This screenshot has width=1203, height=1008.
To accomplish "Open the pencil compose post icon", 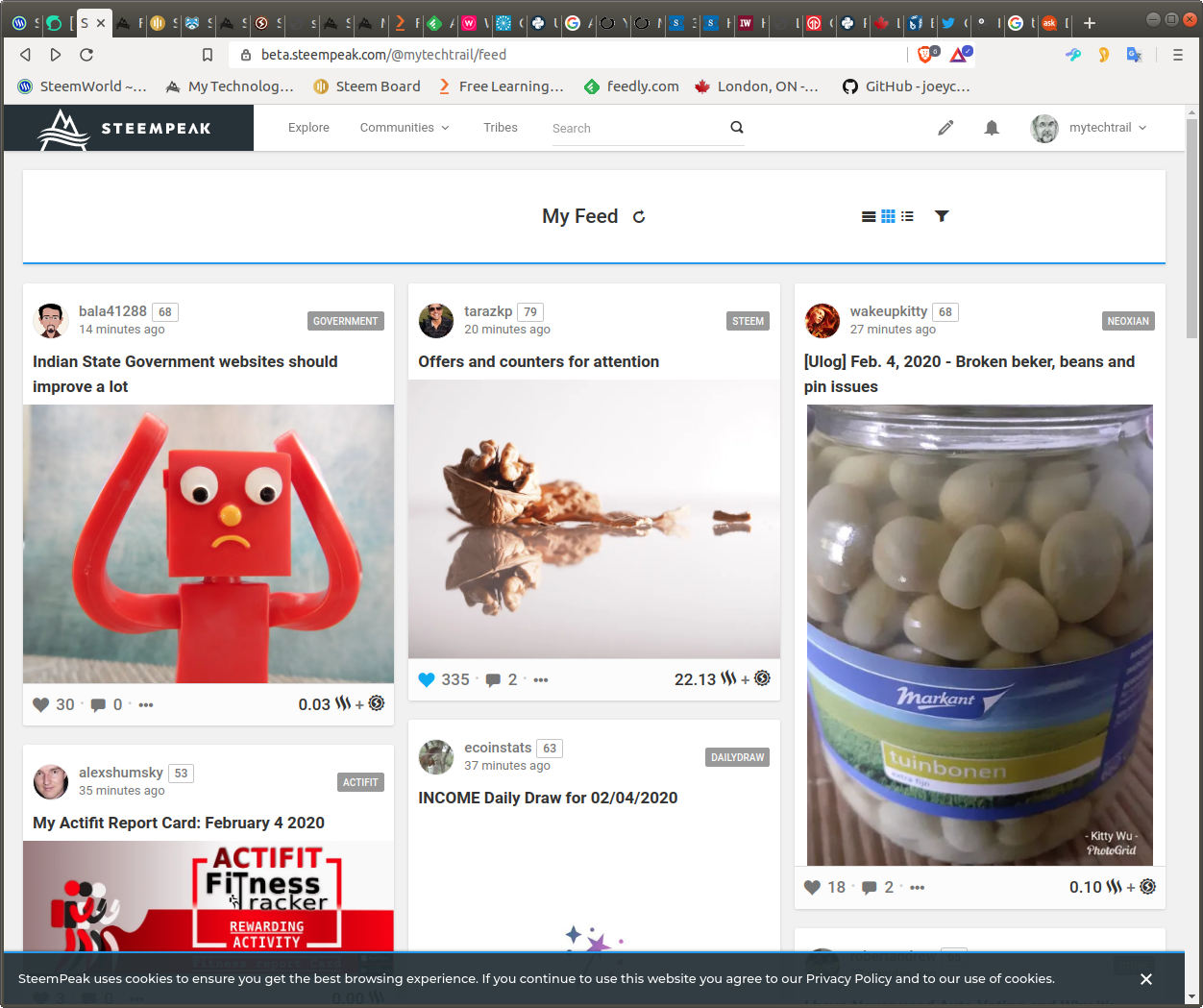I will click(x=945, y=128).
